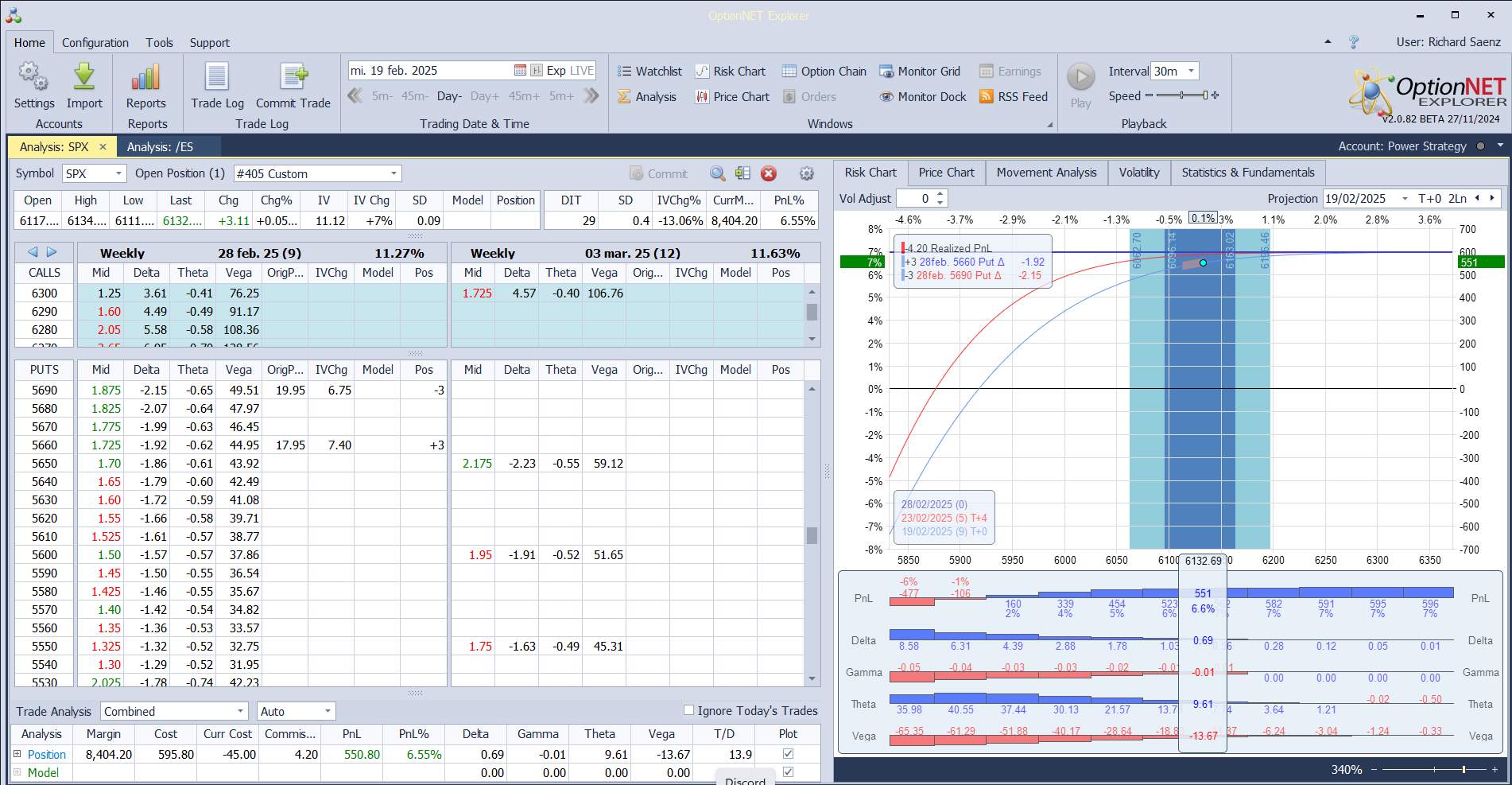
Task: Open the Option Chain window
Action: (824, 72)
